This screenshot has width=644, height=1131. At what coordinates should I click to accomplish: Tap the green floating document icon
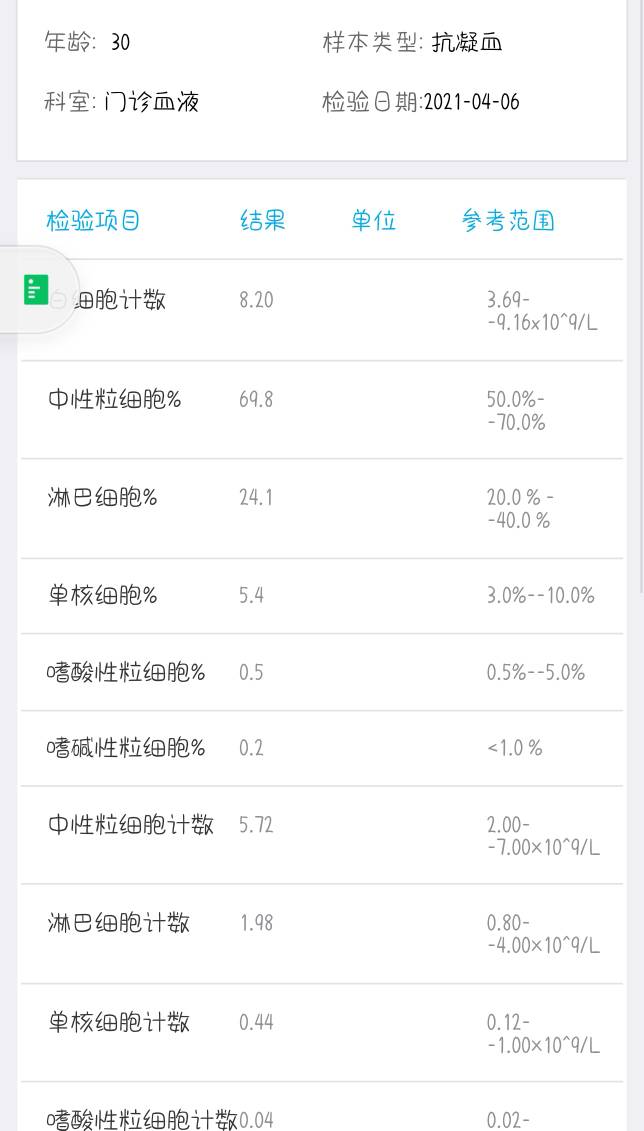coord(36,289)
